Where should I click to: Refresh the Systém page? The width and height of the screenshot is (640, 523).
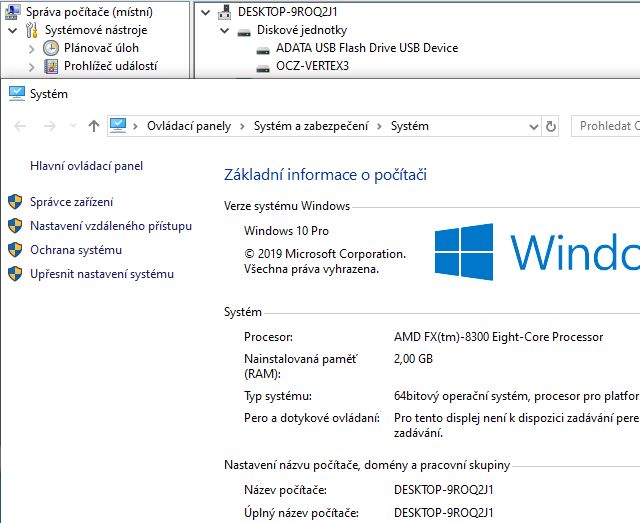click(x=551, y=127)
